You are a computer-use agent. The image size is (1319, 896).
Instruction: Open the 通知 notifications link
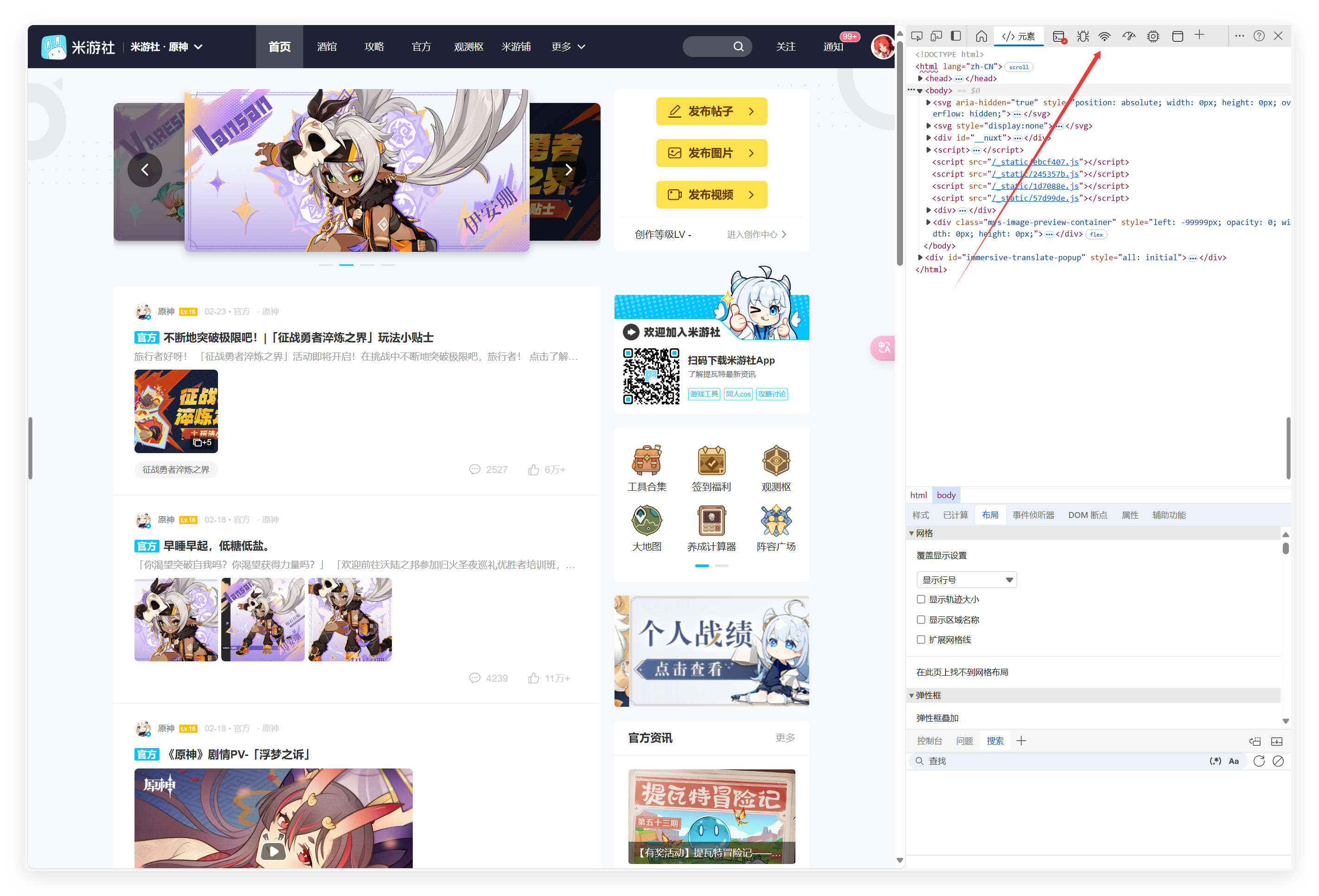point(833,46)
